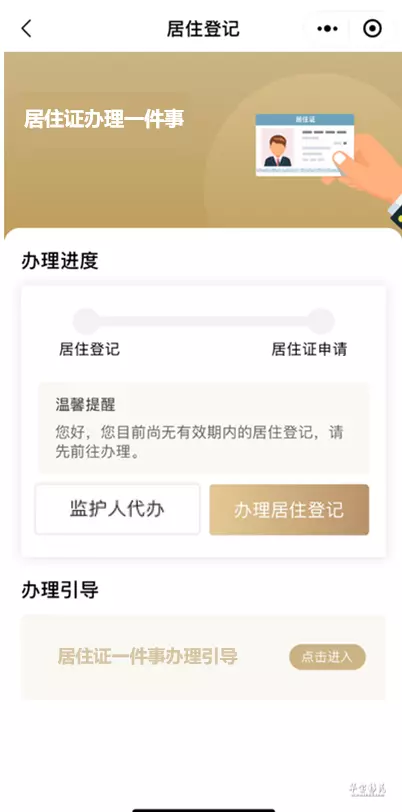This screenshot has width=402, height=812.
Task: Select the 居住证申请 progress step circle
Action: [321, 321]
